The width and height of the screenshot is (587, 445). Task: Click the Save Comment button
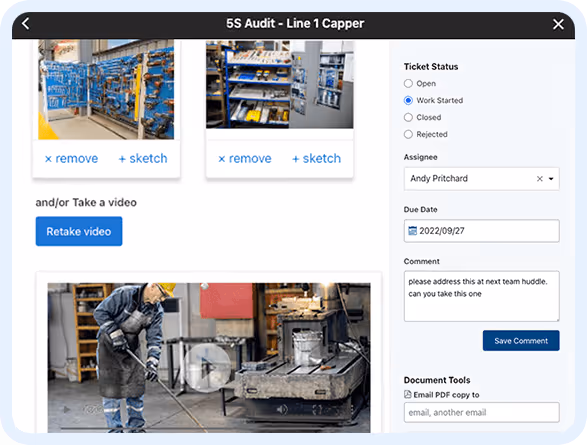(521, 341)
